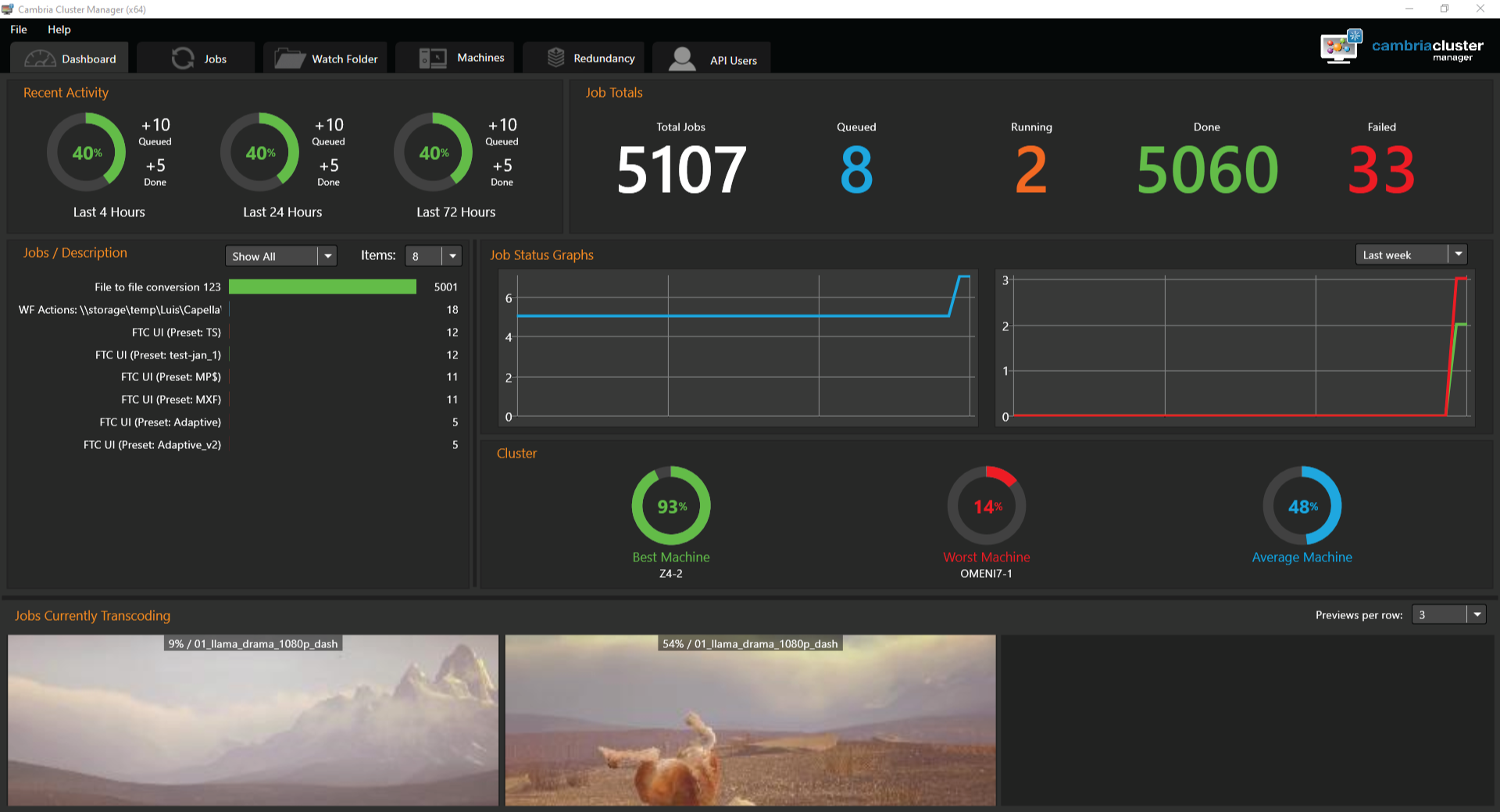Click the Watch Folder folder icon
This screenshot has width=1500, height=812.
tap(289, 59)
